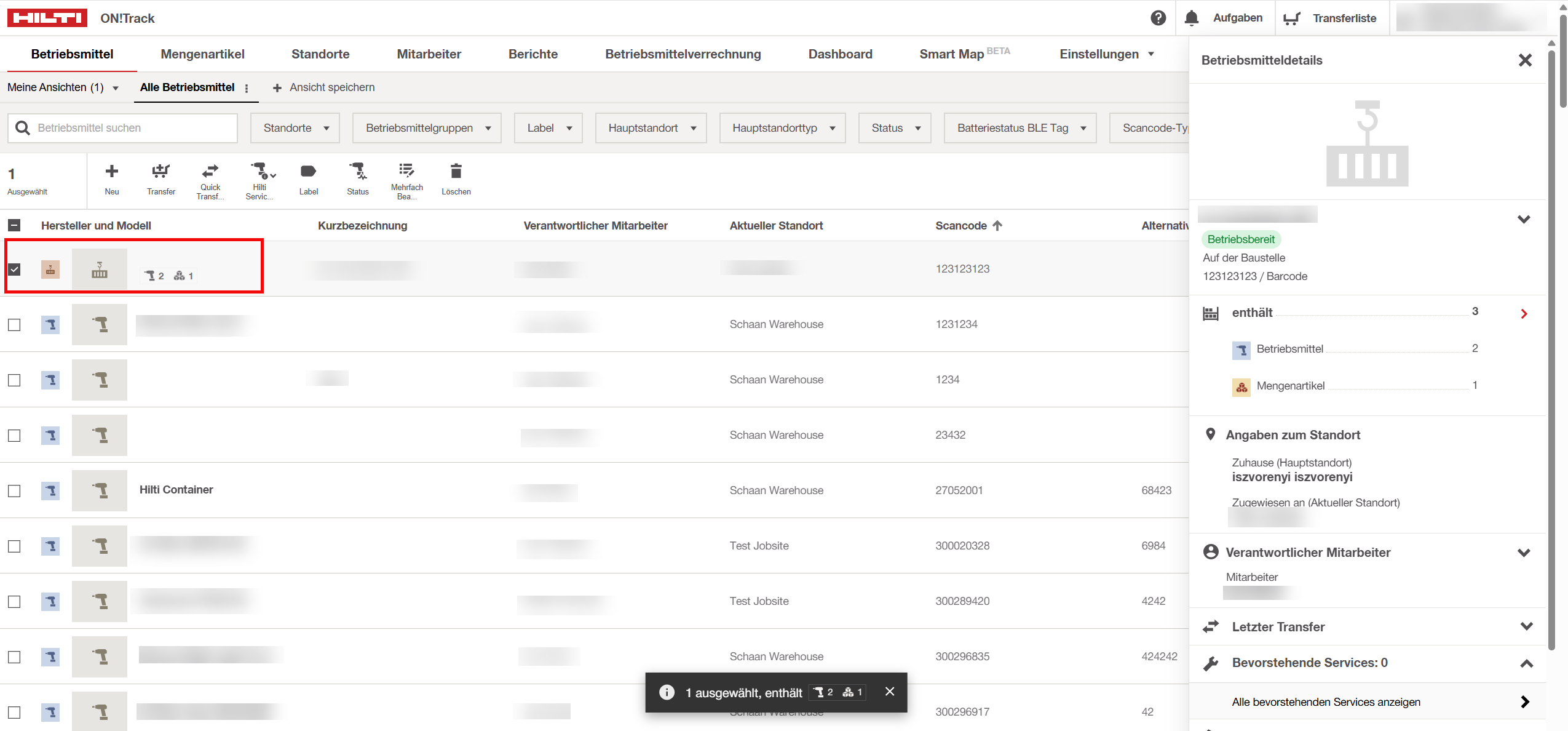Screen dimensions: 1568x731
Task: Click the container thumbnail in the selected row
Action: tap(100, 269)
